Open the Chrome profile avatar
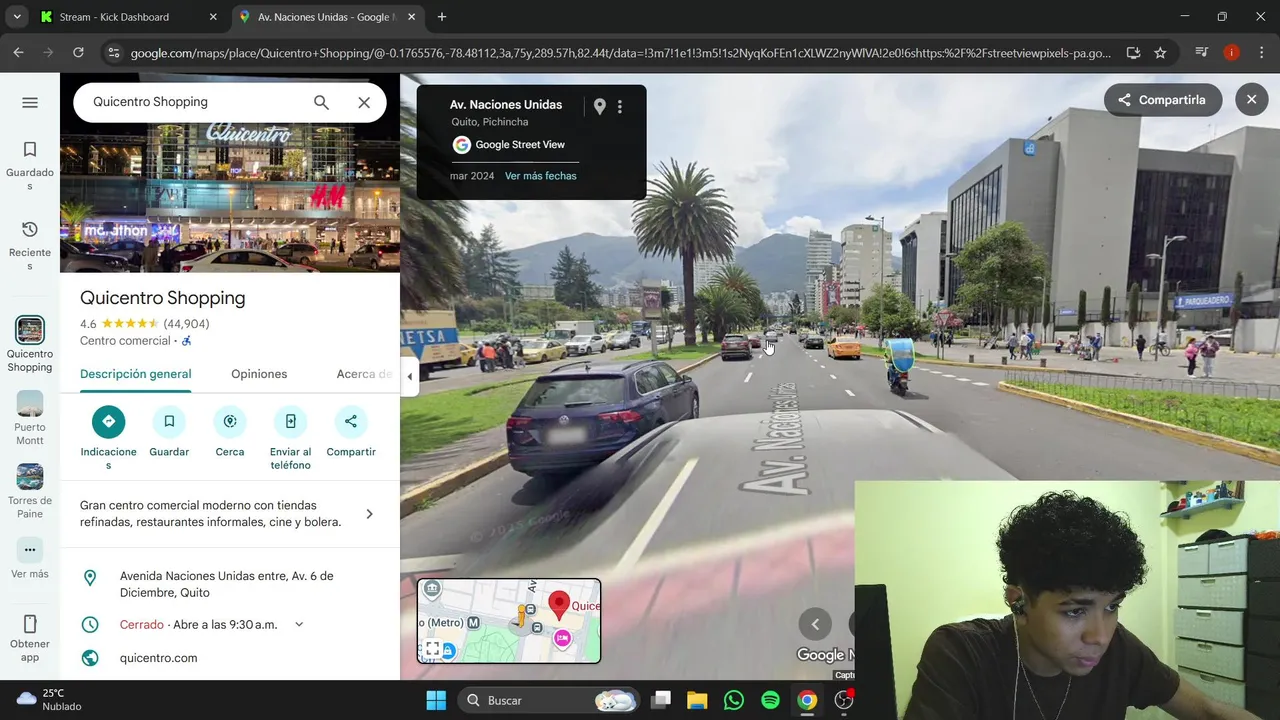Viewport: 1280px width, 720px height. tap(1232, 53)
